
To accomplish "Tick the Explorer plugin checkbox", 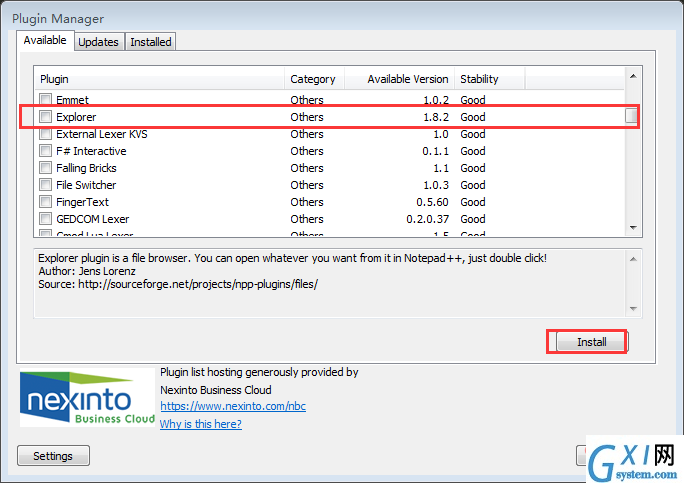I will click(45, 116).
